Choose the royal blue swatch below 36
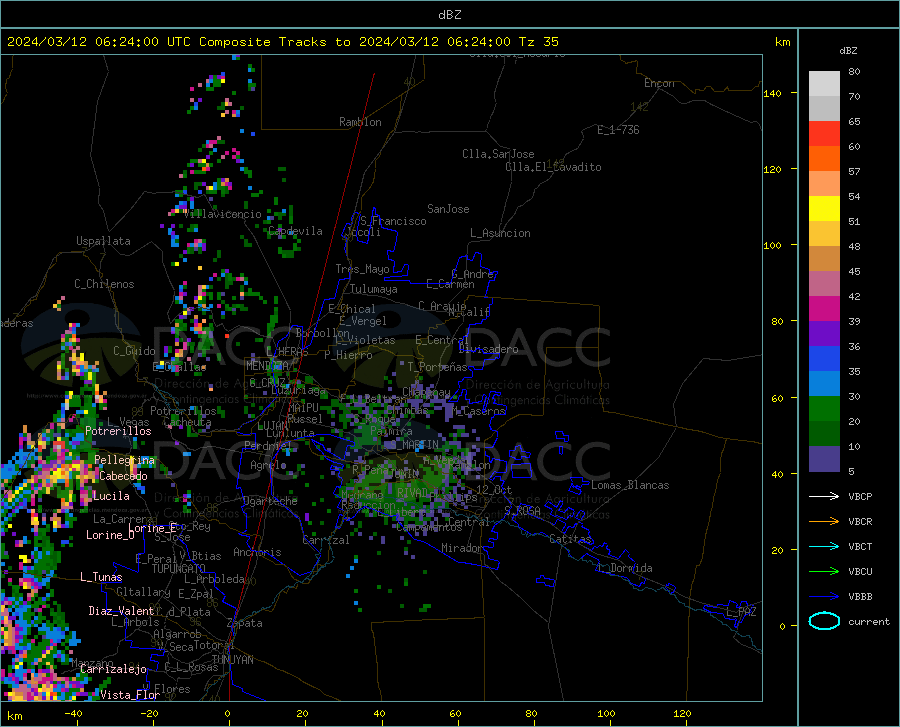900x727 pixels. (x=824, y=359)
